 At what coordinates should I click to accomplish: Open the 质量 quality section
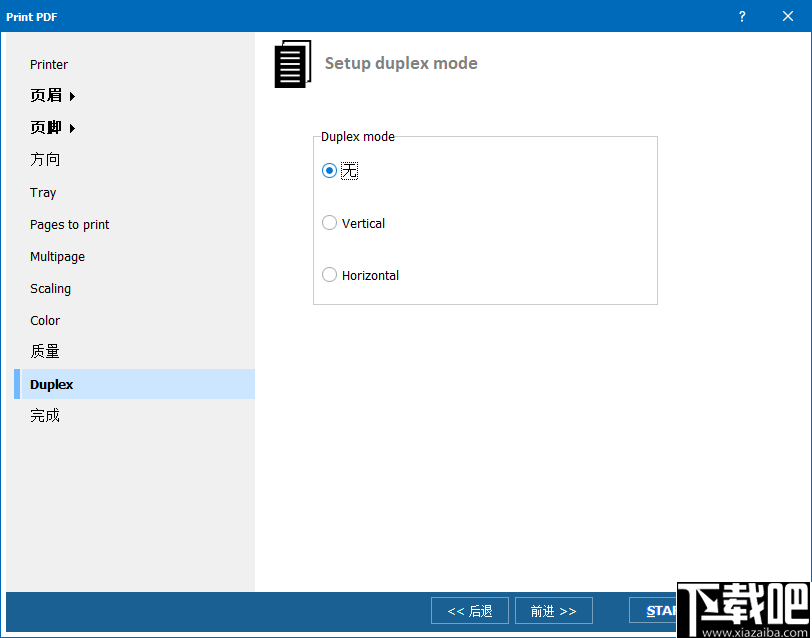click(44, 352)
